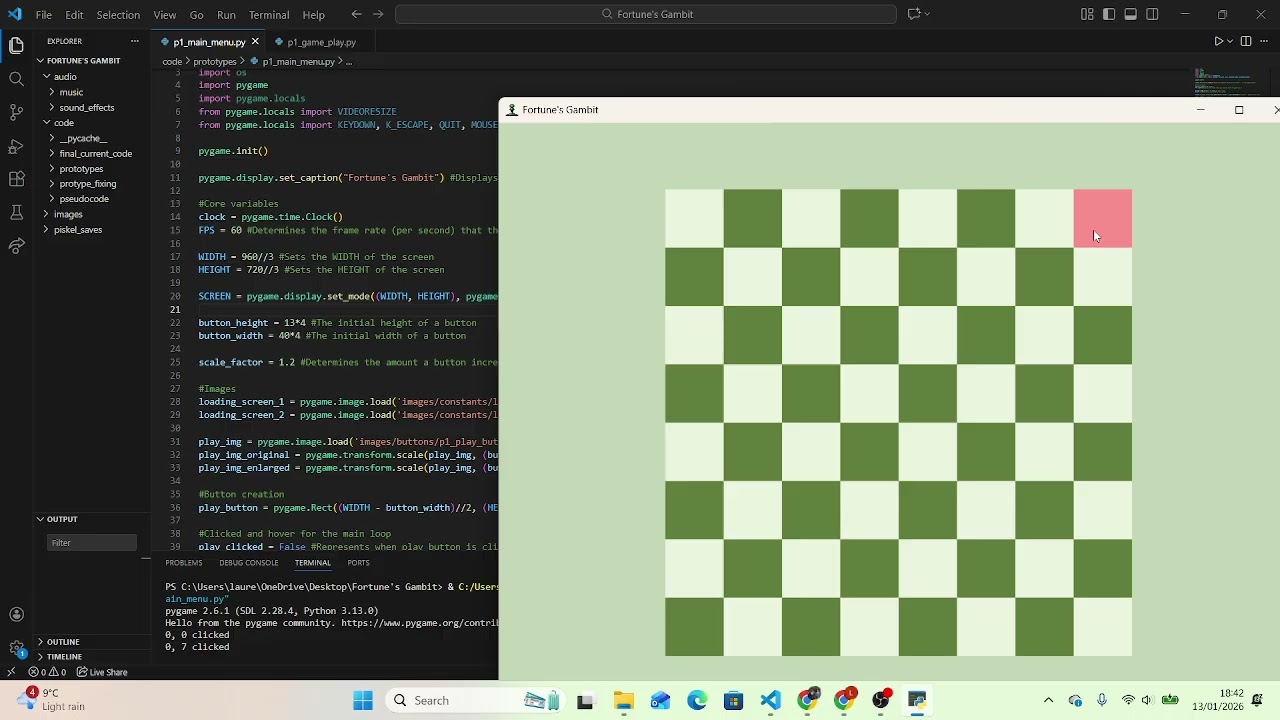Open the Explorer panel ellipsis menu
Viewport: 1280px width, 720px height.
(134, 41)
